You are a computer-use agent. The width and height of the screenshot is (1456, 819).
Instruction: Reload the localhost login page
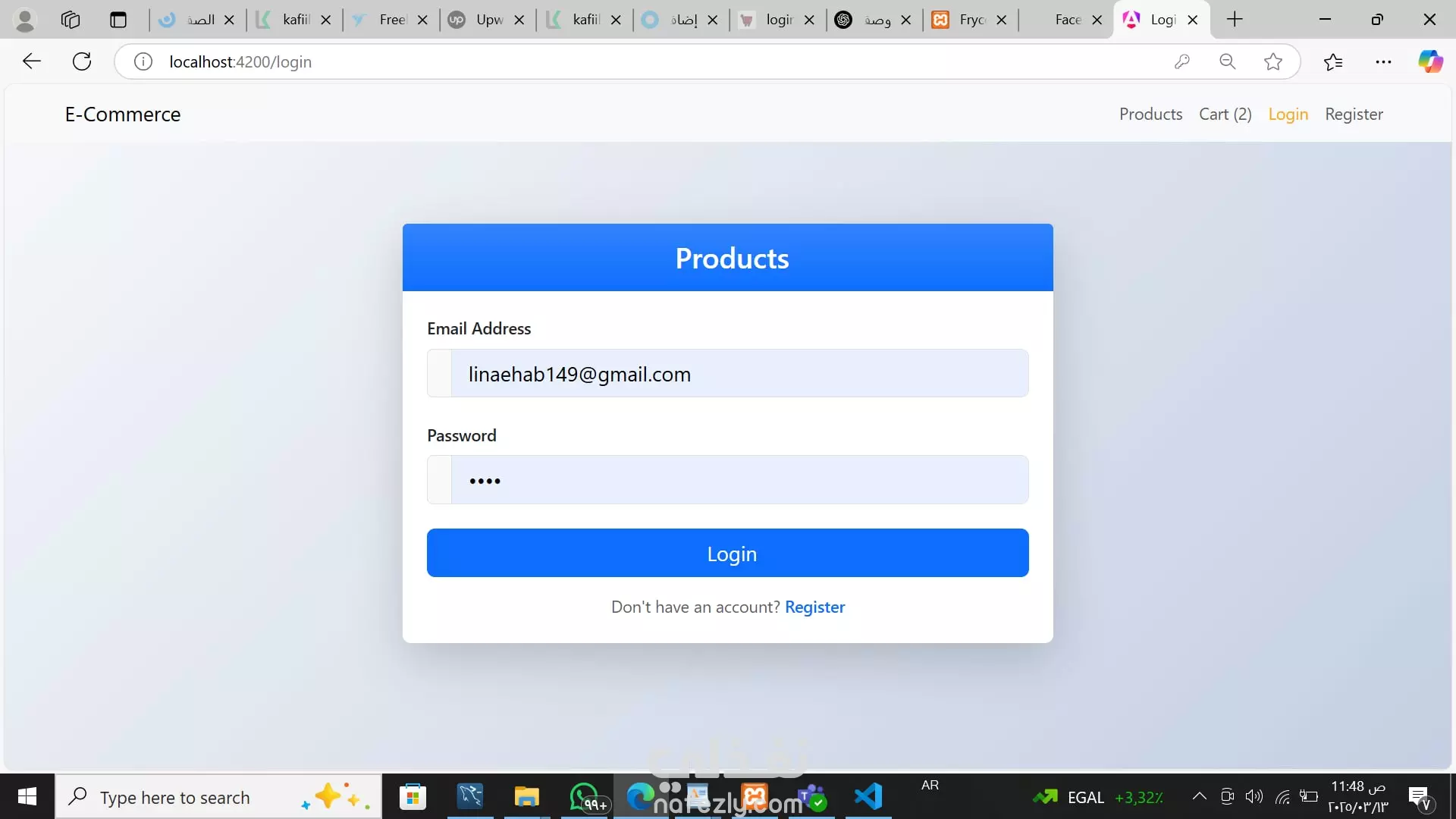pyautogui.click(x=82, y=61)
